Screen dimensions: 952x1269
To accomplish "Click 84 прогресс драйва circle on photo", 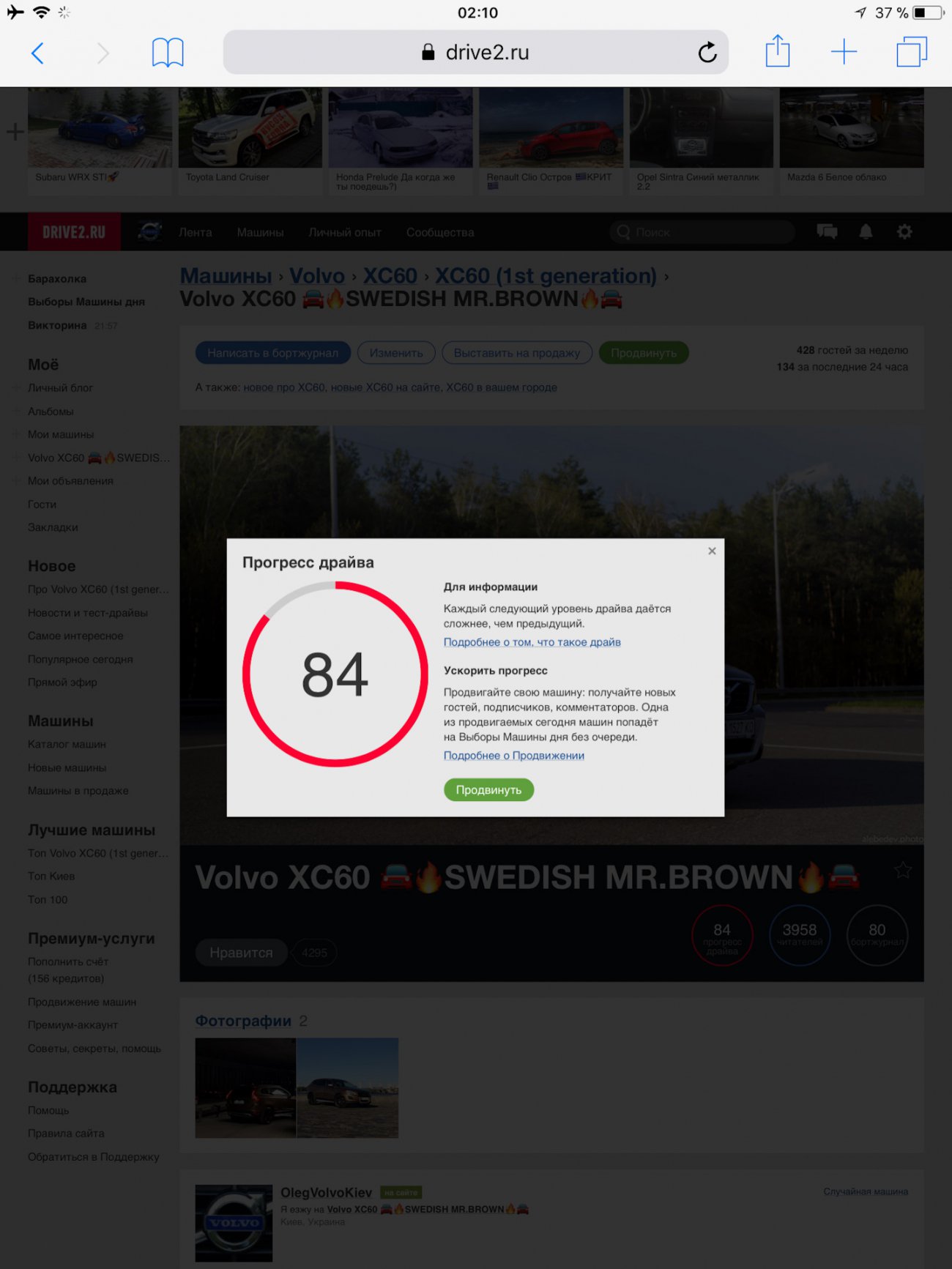I will 722,935.
